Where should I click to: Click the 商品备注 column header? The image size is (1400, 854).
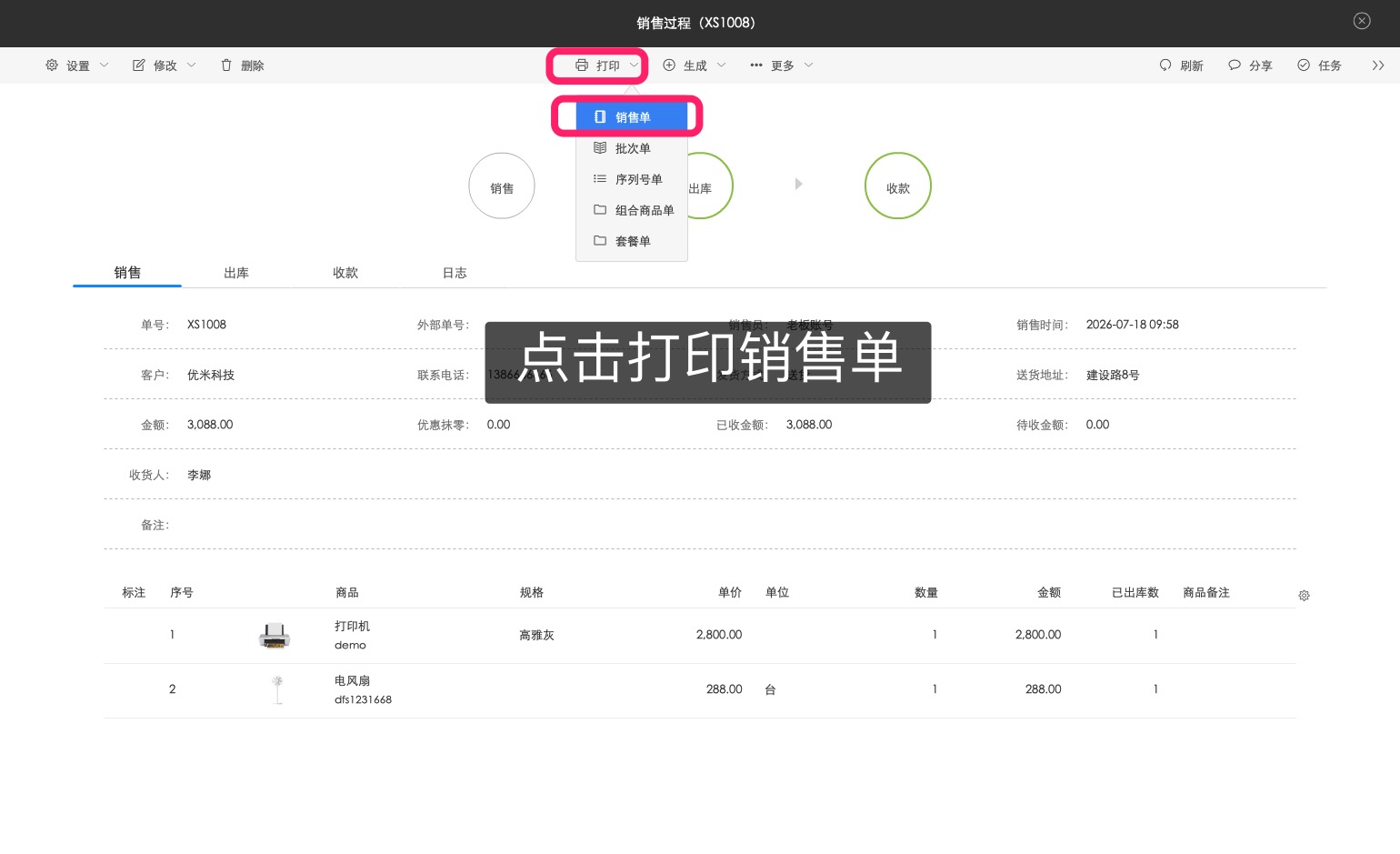point(1206,593)
